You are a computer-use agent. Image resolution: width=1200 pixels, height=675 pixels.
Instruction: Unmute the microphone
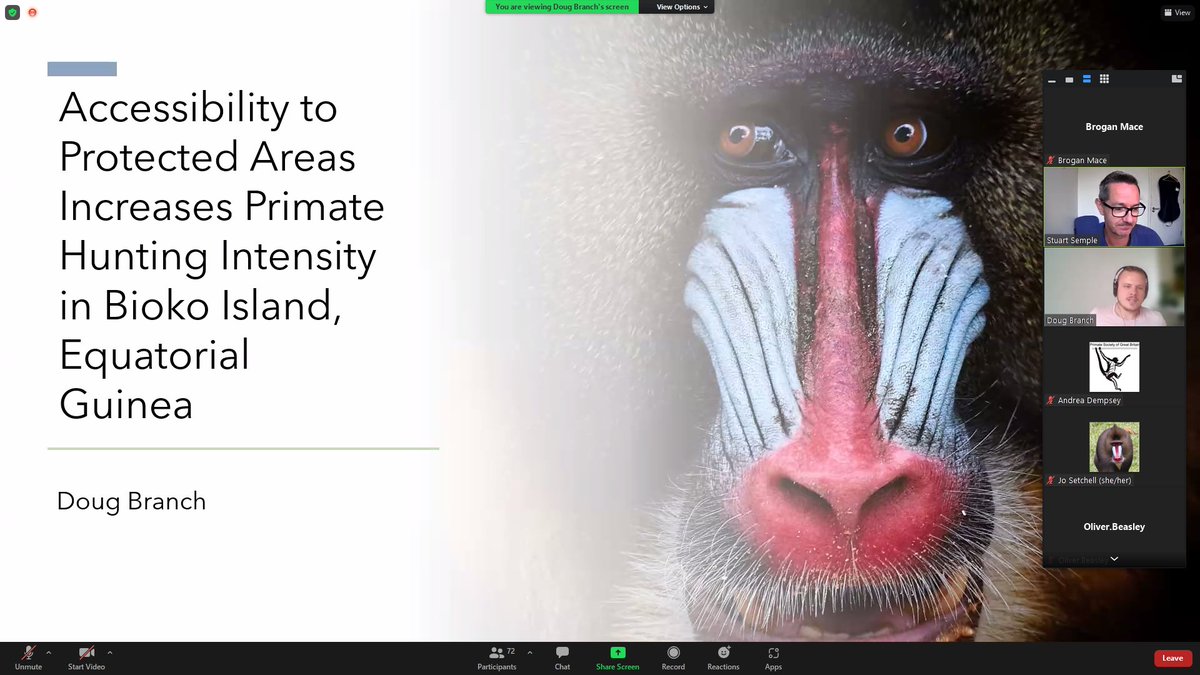click(x=28, y=657)
